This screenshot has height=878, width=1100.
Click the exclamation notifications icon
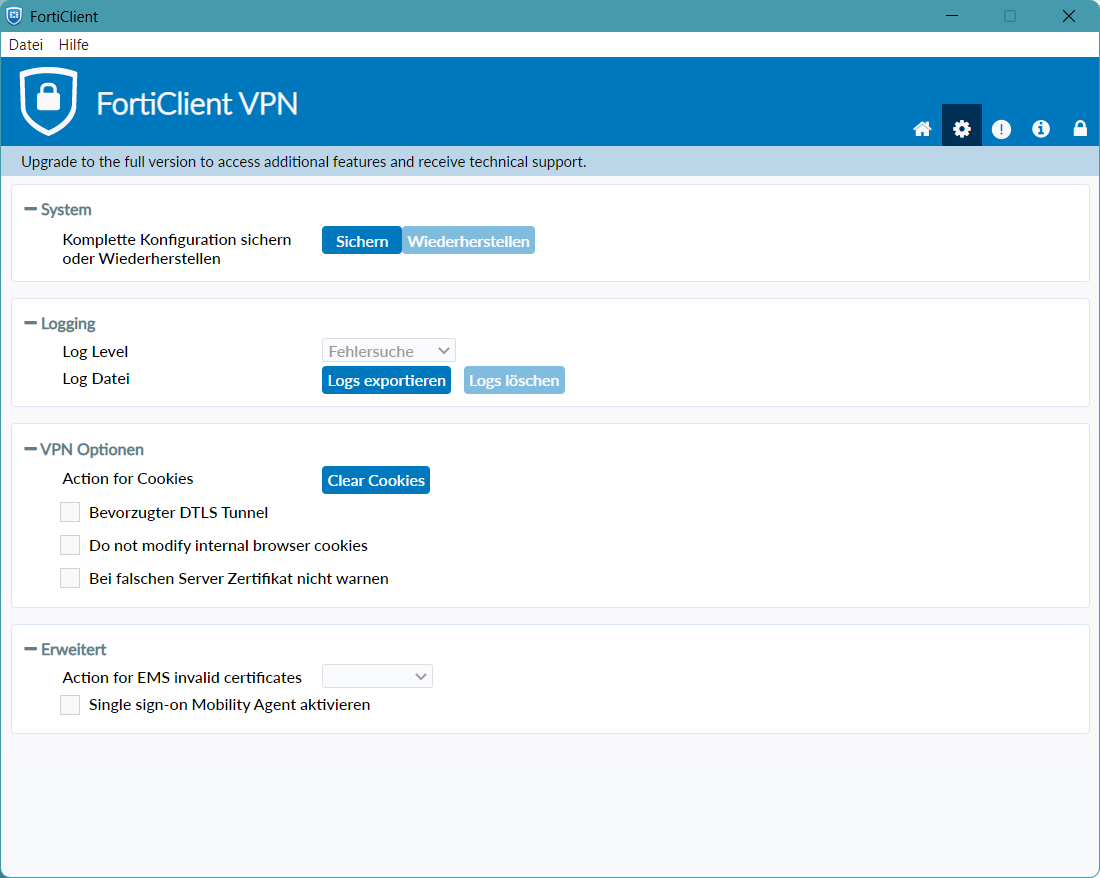(x=1001, y=129)
